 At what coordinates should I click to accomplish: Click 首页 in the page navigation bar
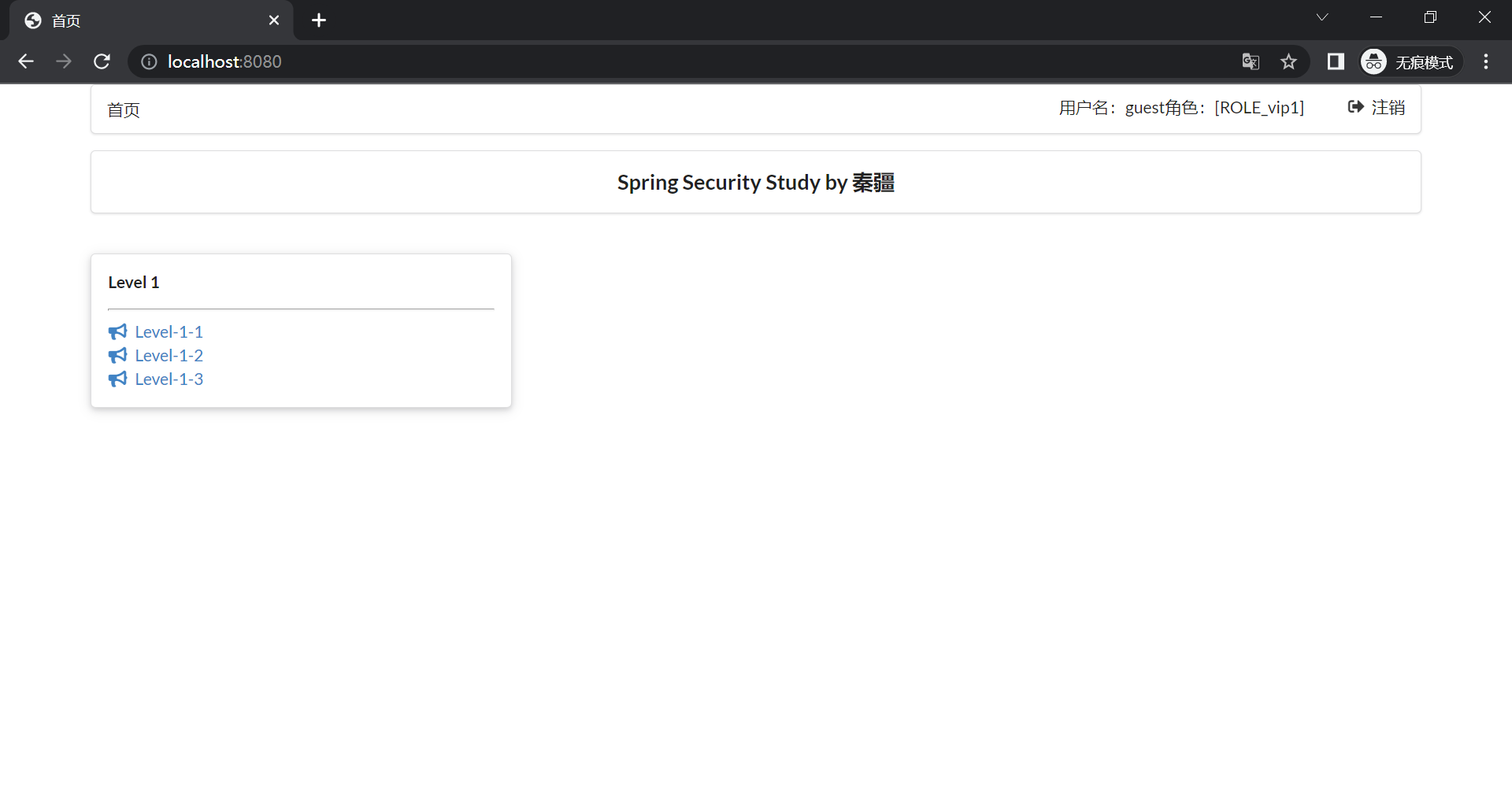click(x=124, y=110)
